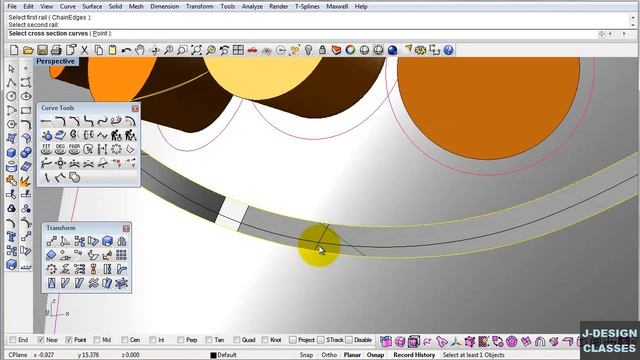Enable the Perp osnap checkbox
Screen dimensions: 640x360
pyautogui.click(x=181, y=340)
